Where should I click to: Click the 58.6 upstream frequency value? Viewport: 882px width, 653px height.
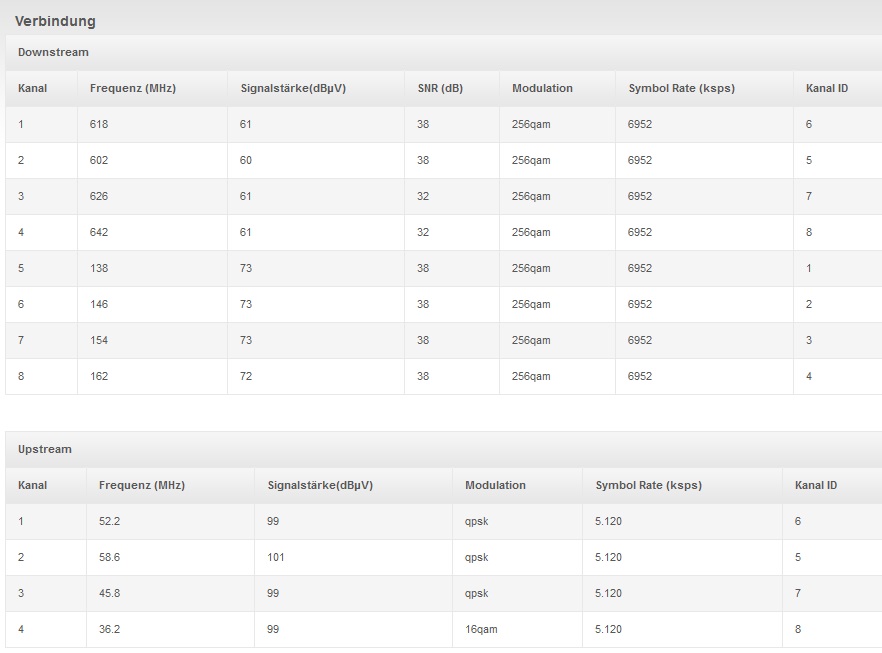point(109,557)
